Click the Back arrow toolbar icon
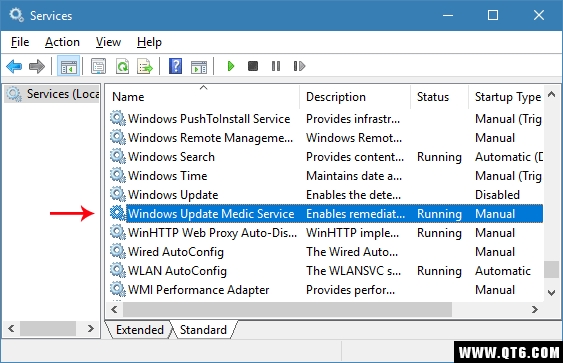This screenshot has width=563, height=363. point(14,66)
